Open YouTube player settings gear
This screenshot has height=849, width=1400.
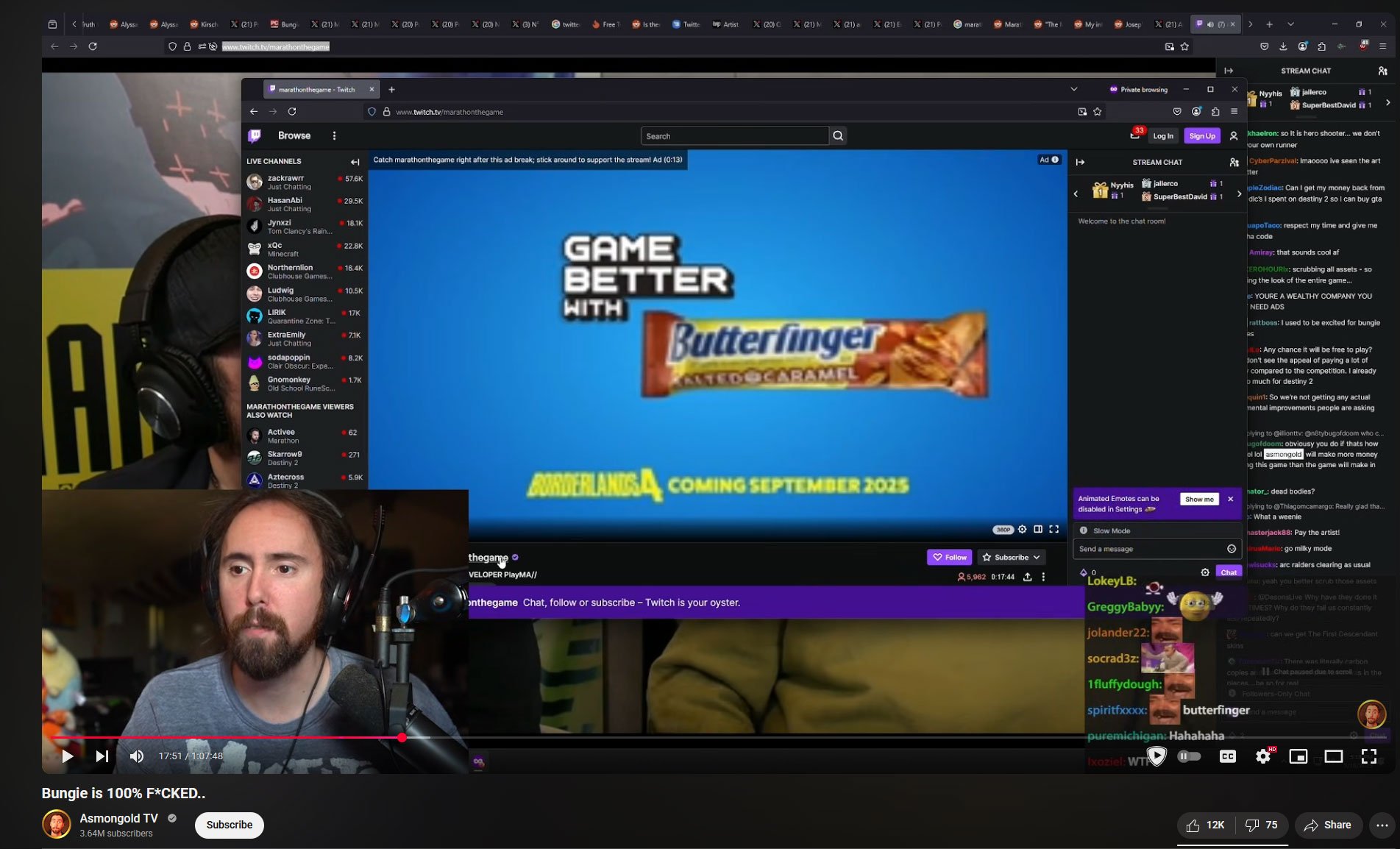point(1263,756)
